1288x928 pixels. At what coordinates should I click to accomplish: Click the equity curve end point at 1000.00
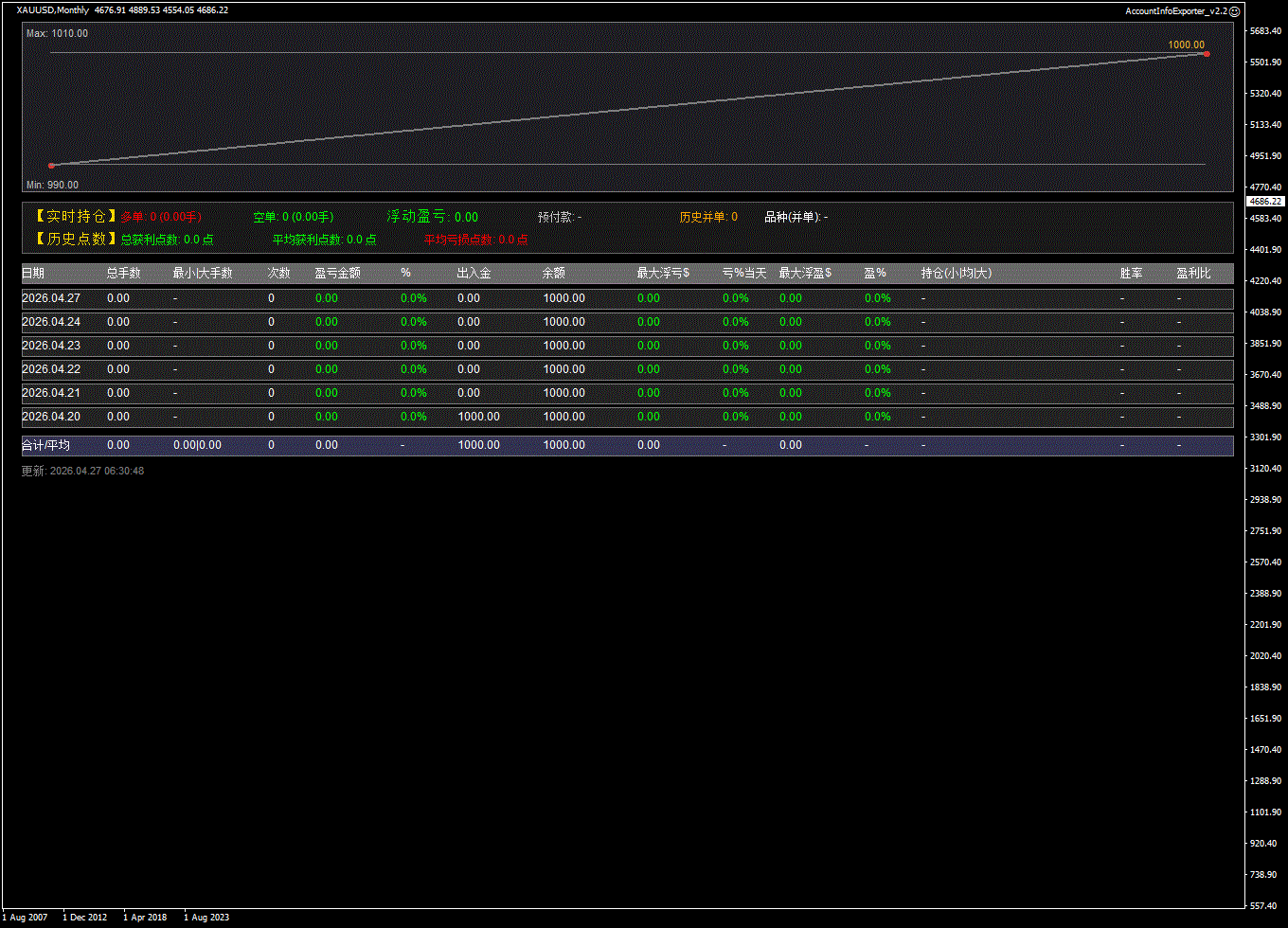click(x=1206, y=54)
